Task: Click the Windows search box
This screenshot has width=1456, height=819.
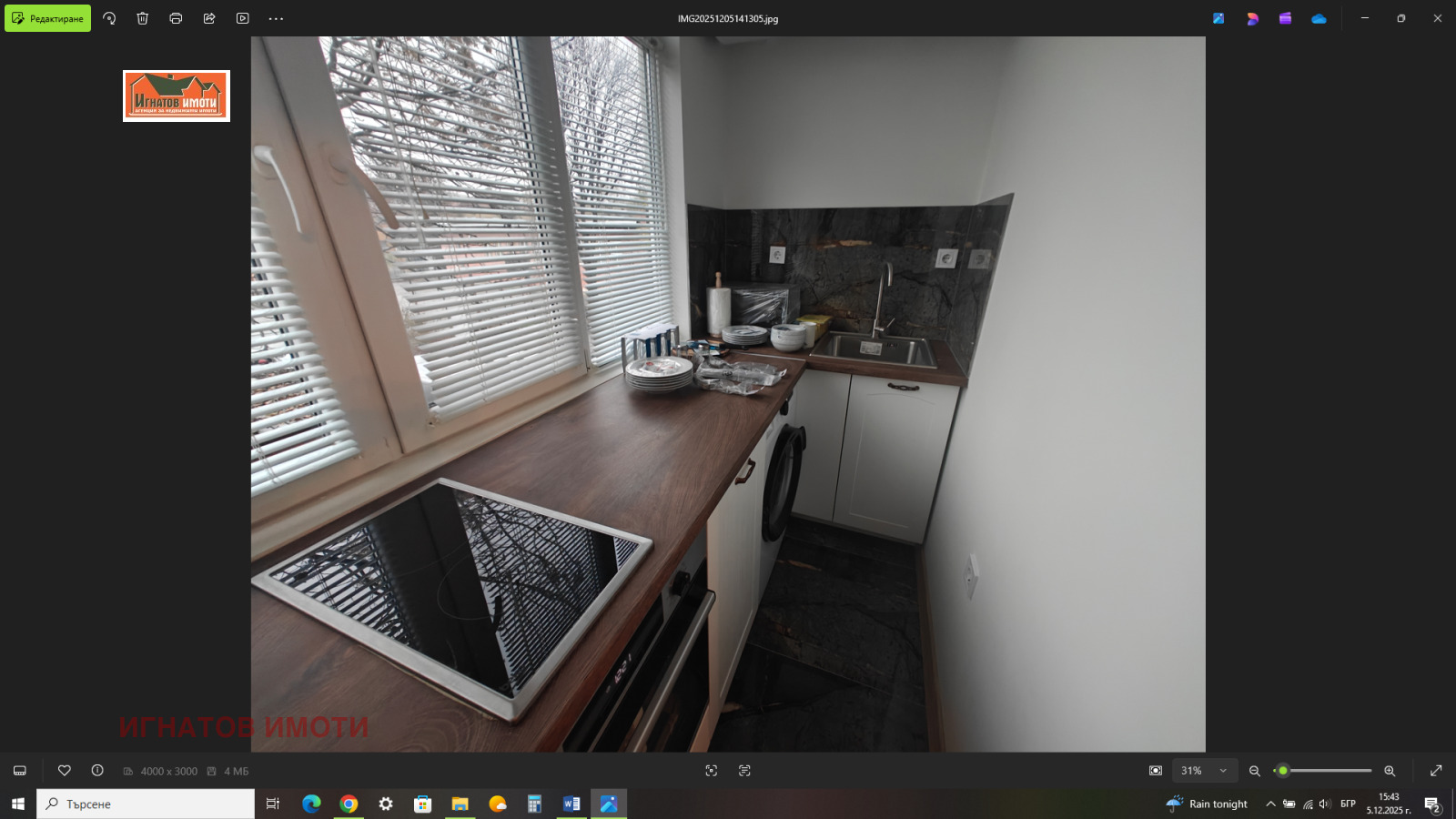Action: tap(146, 804)
